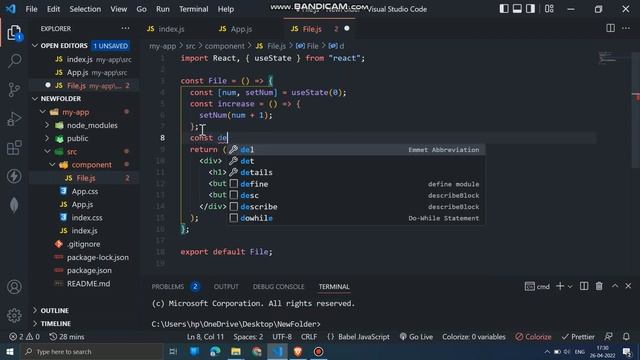Image resolution: width=640 pixels, height=360 pixels.
Task: Open the MongoDB leaf icon view
Action: pyautogui.click(x=14, y=205)
